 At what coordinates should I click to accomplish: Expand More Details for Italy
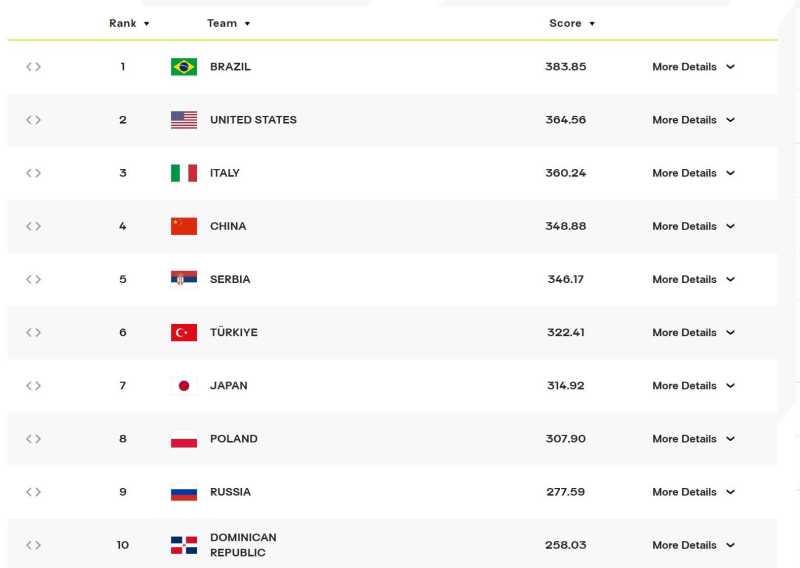pyautogui.click(x=693, y=173)
